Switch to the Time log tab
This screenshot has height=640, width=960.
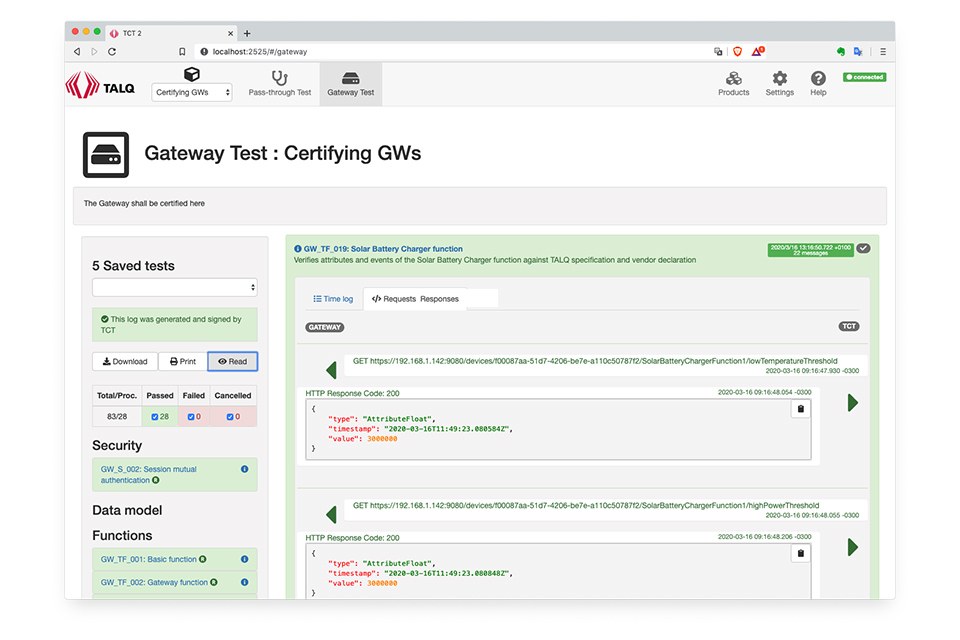(333, 299)
